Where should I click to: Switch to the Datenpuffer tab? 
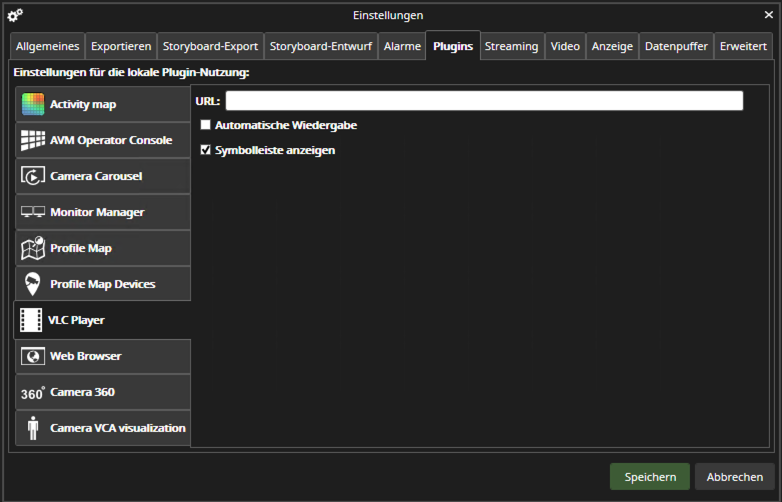(676, 46)
